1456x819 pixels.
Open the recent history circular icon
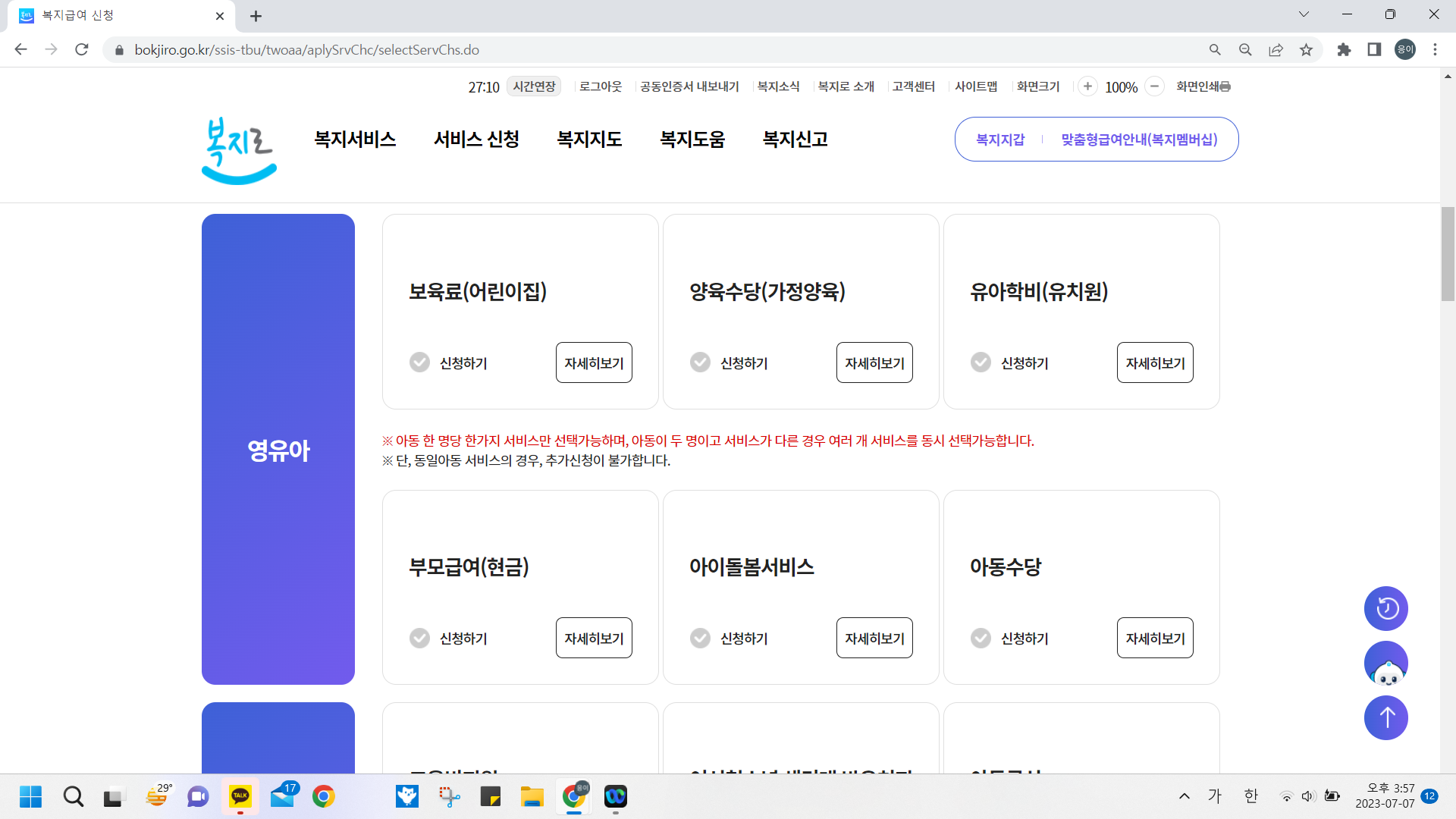pos(1385,608)
